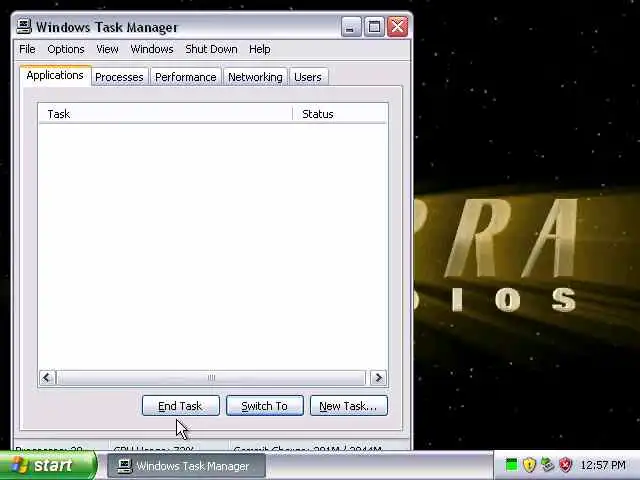The image size is (640, 480).
Task: Sort by the Status column header
Action: point(340,114)
